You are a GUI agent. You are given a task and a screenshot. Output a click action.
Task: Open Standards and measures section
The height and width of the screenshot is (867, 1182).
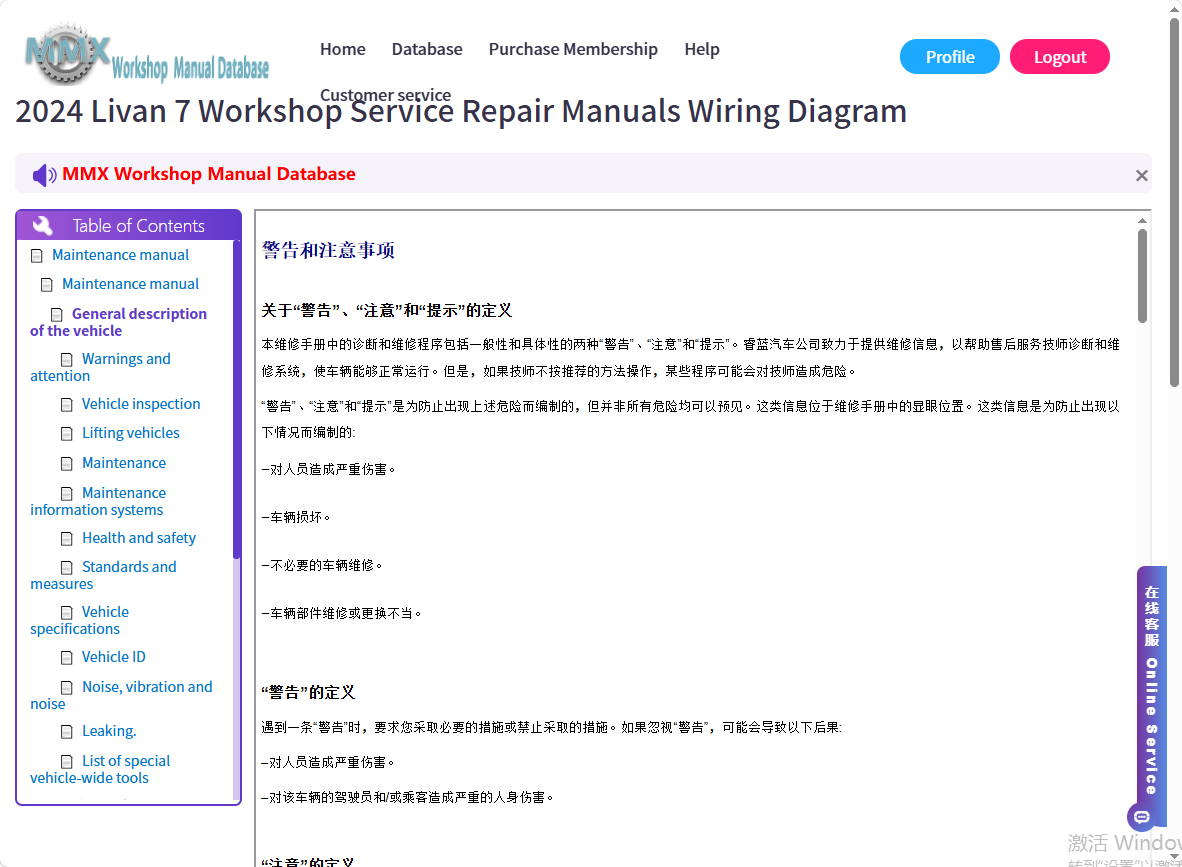(x=103, y=575)
